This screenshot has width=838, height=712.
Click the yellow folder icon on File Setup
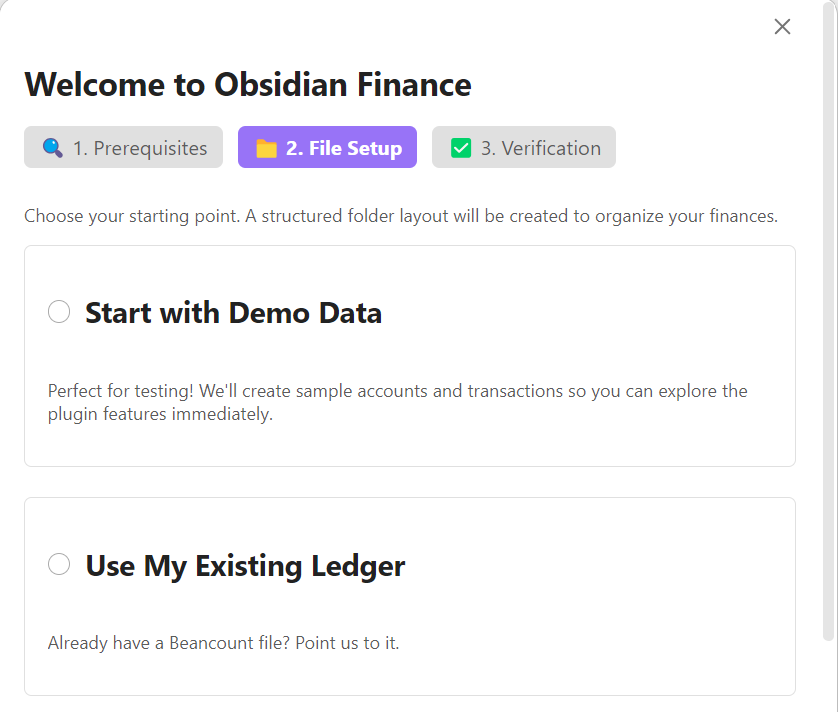click(x=266, y=148)
